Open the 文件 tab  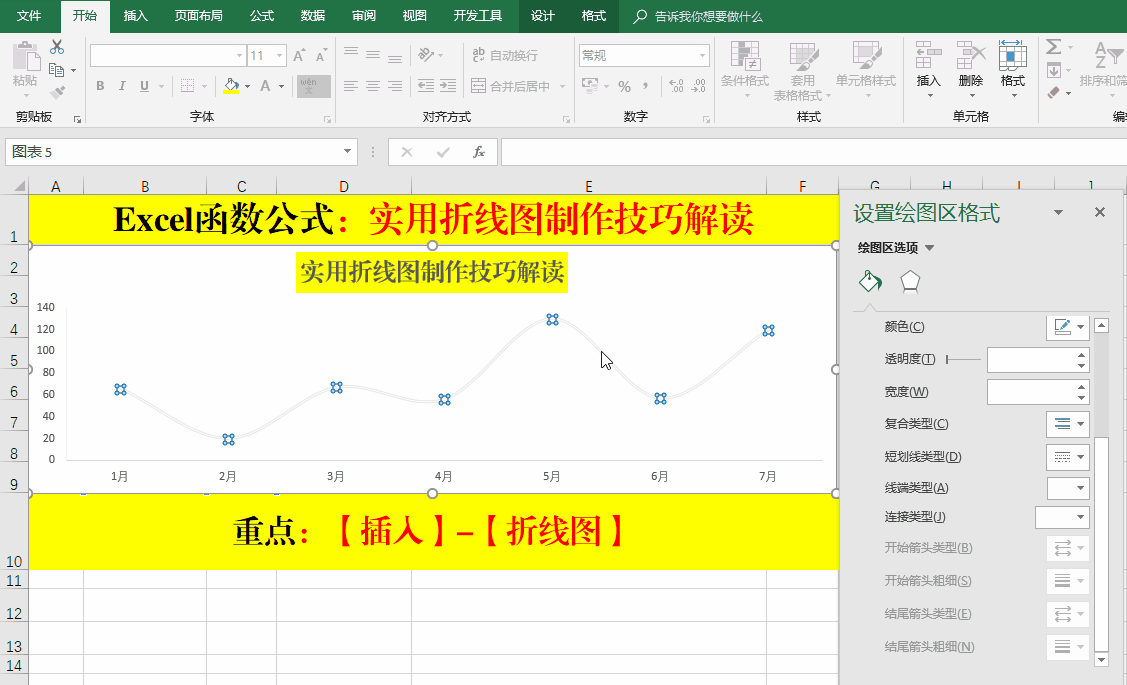point(29,16)
